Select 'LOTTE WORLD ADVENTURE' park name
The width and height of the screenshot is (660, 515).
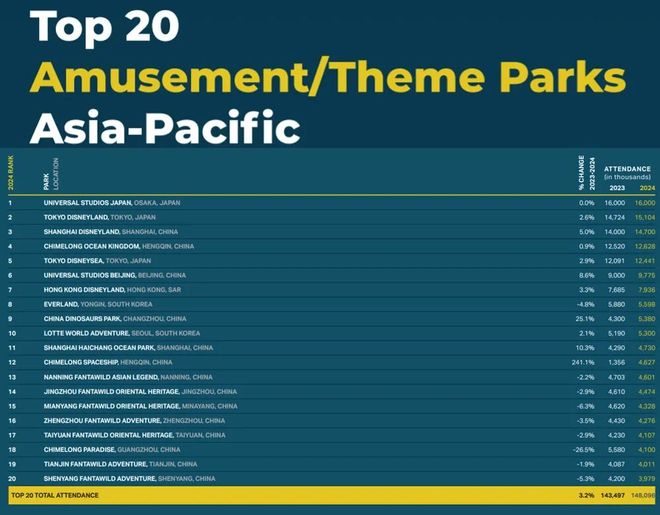87,333
